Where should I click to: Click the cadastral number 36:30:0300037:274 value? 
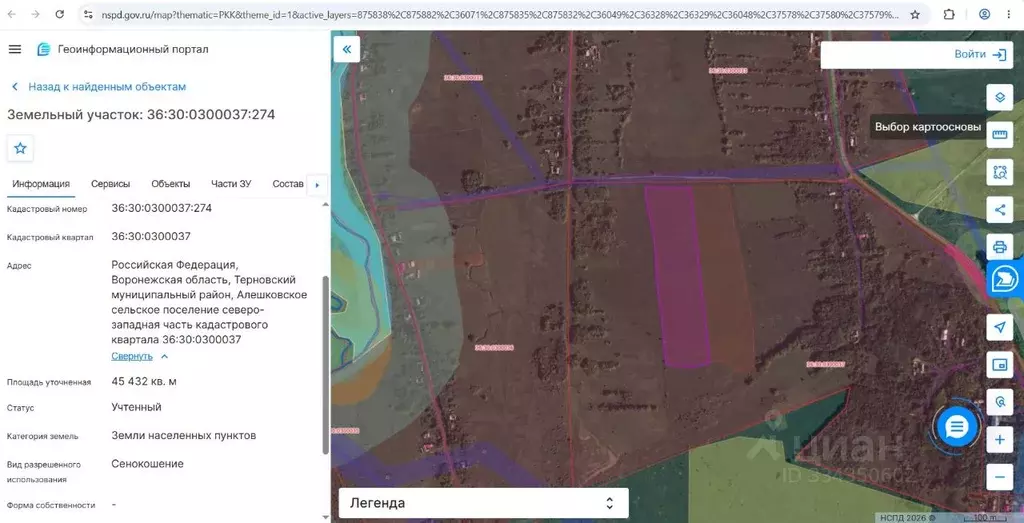161,208
